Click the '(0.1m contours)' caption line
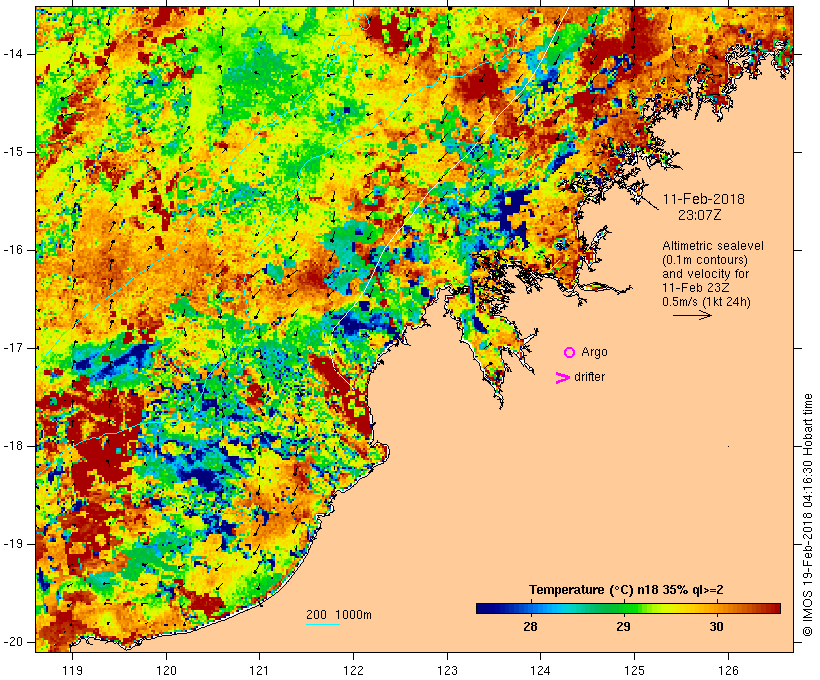Viewport: 820px width, 680px height. click(x=705, y=260)
